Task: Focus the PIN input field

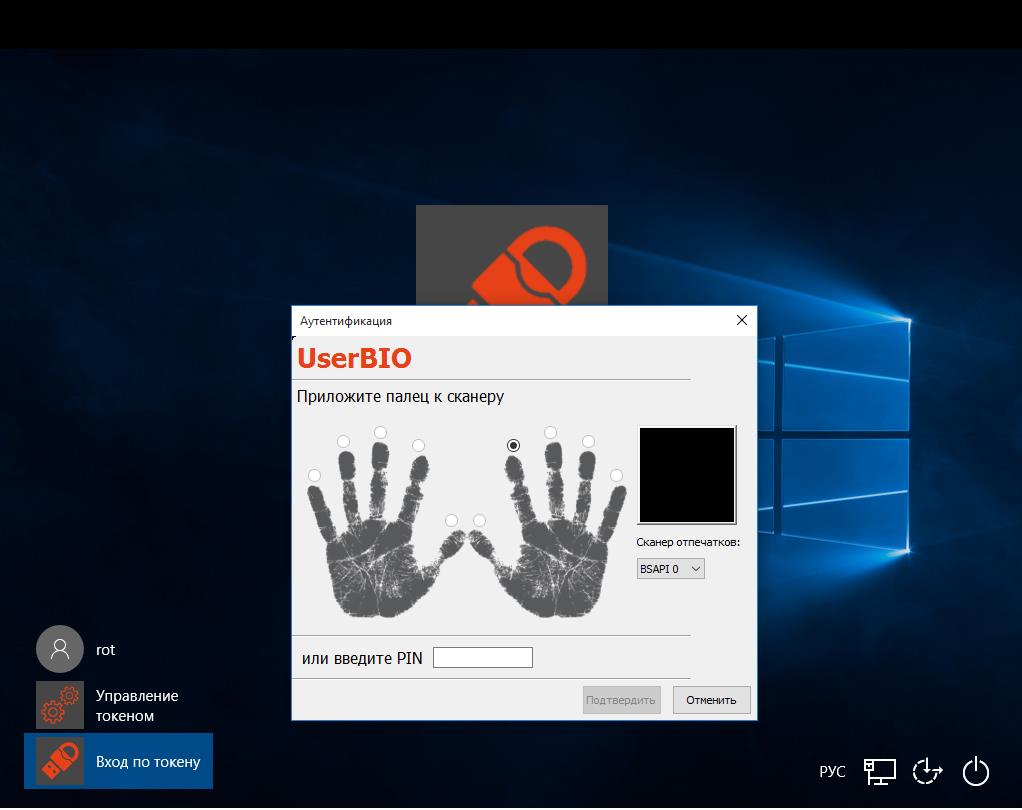Action: [483, 658]
